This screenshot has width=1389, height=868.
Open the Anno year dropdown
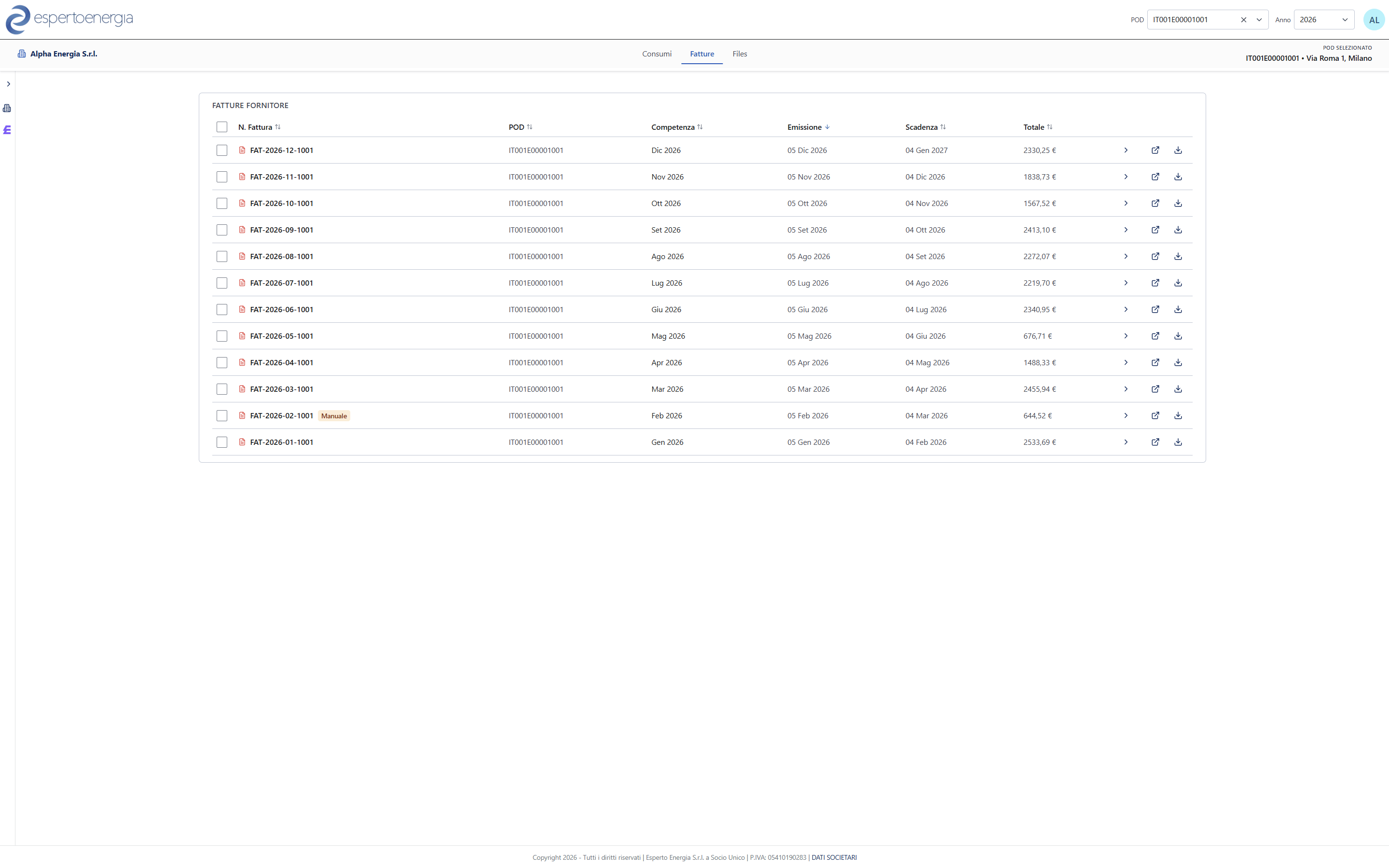click(1323, 19)
